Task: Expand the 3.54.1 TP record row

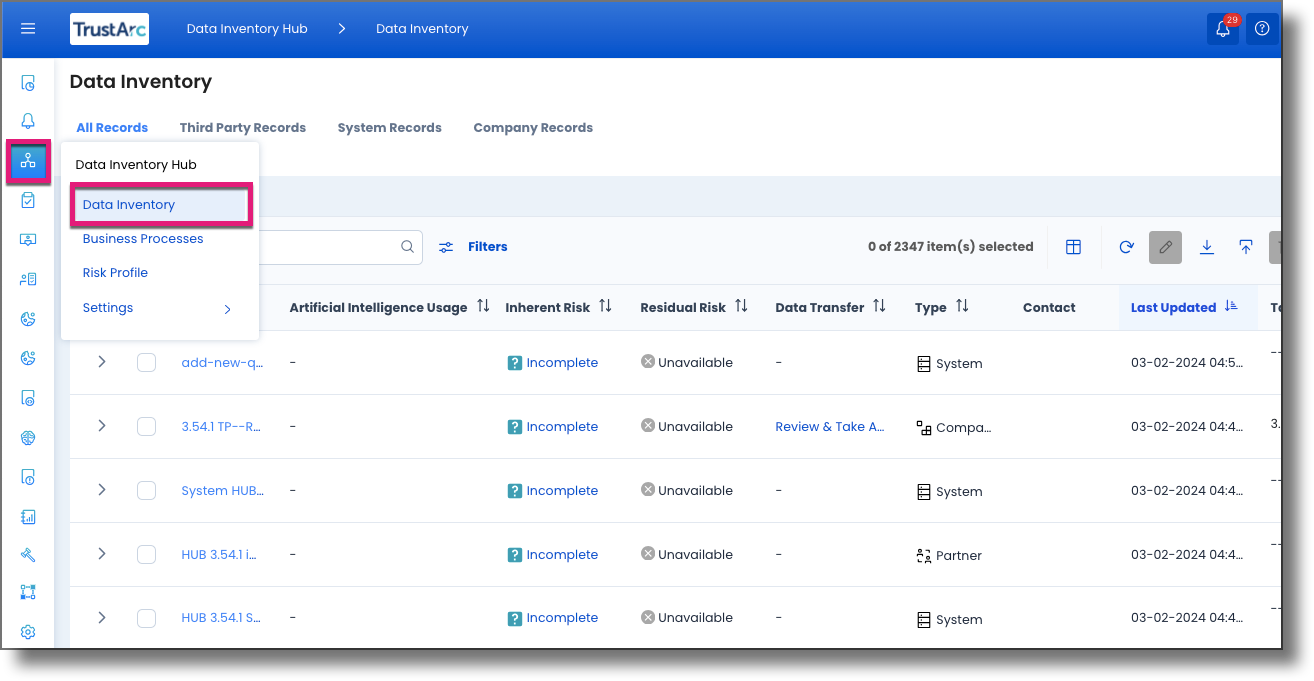Action: [x=101, y=426]
